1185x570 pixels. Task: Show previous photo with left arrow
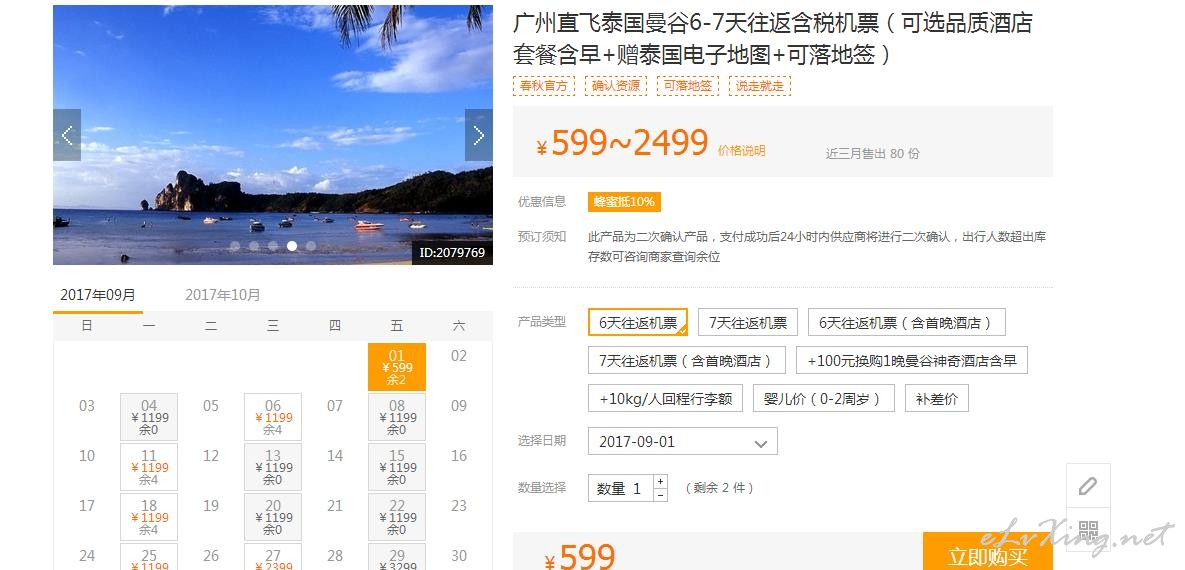pos(67,135)
